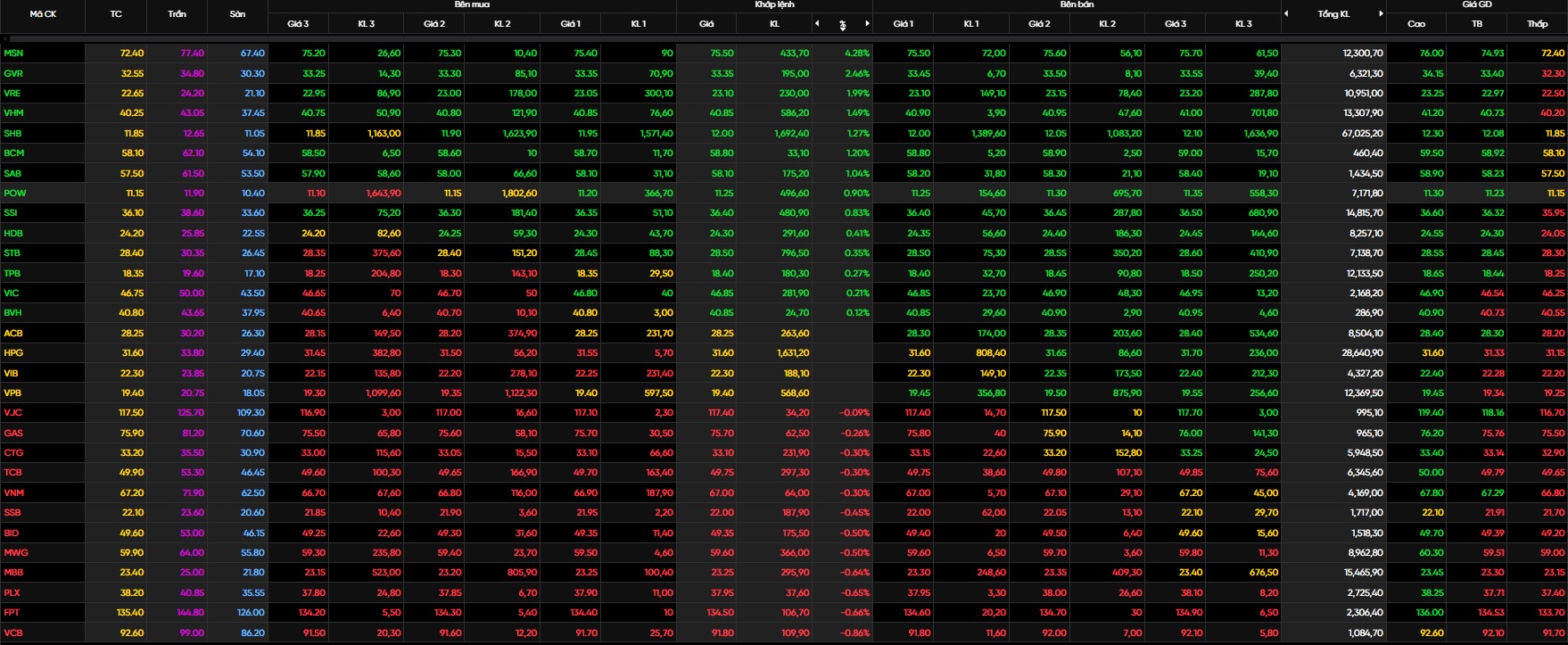Click FPT's ceiling price 144.80

tap(191, 613)
